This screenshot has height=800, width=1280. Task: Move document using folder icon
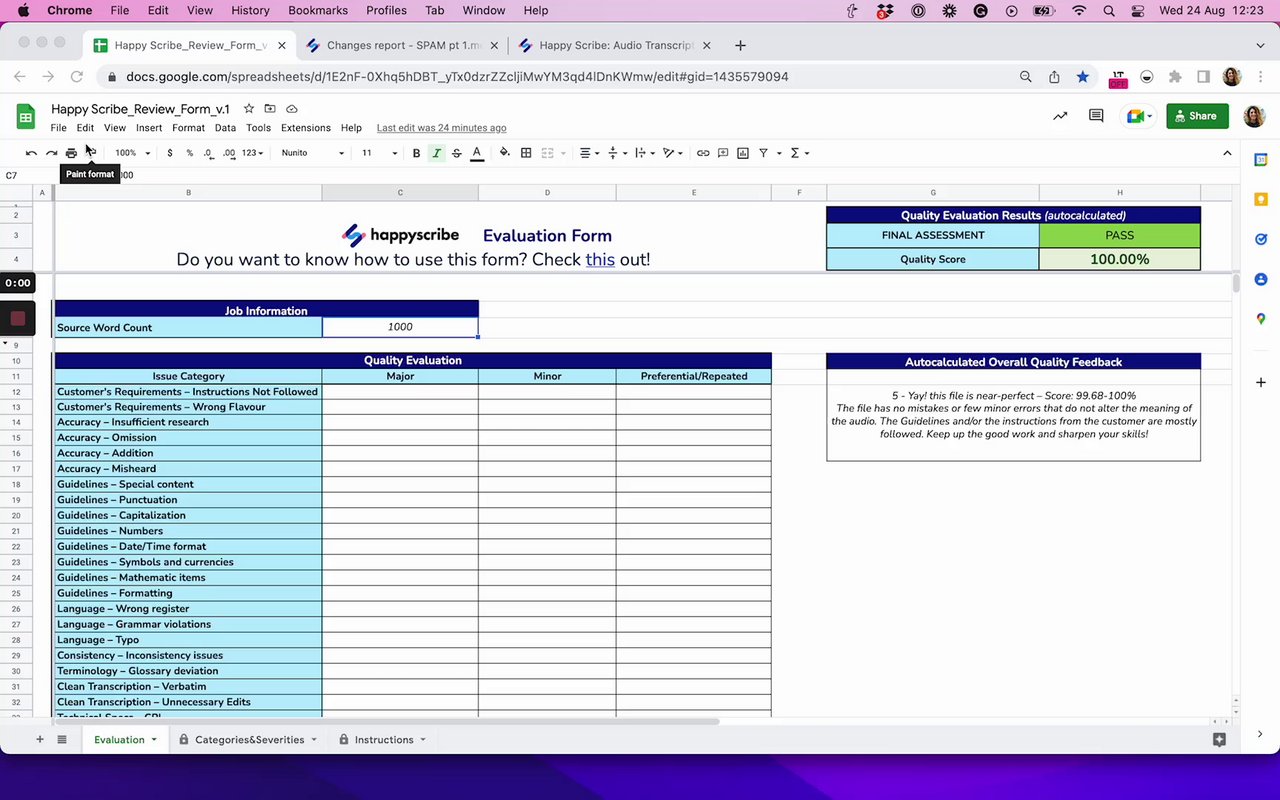point(270,109)
